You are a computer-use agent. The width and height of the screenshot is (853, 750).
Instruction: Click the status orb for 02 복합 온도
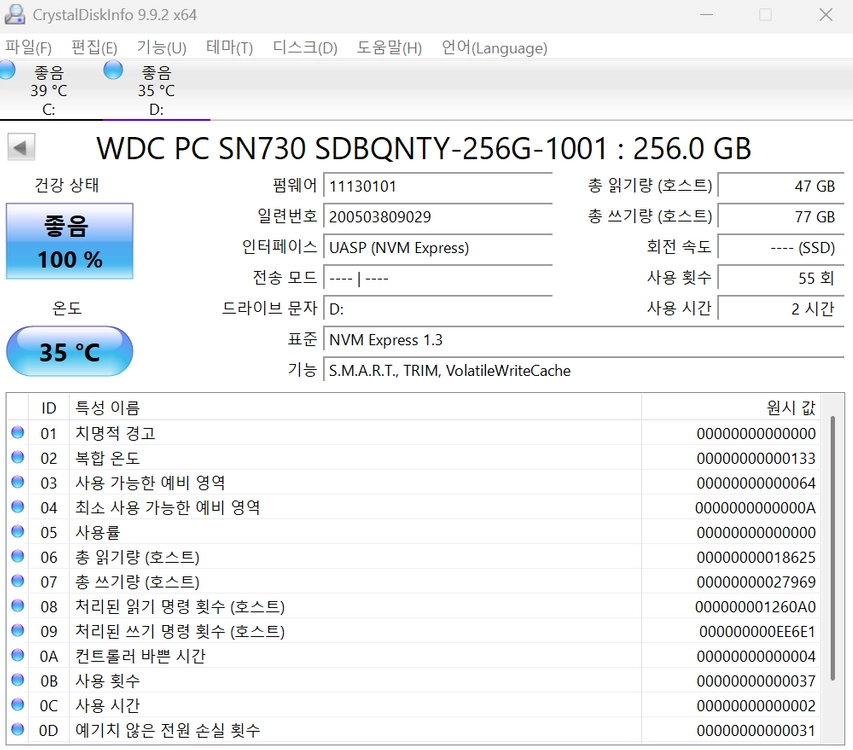click(x=17, y=457)
